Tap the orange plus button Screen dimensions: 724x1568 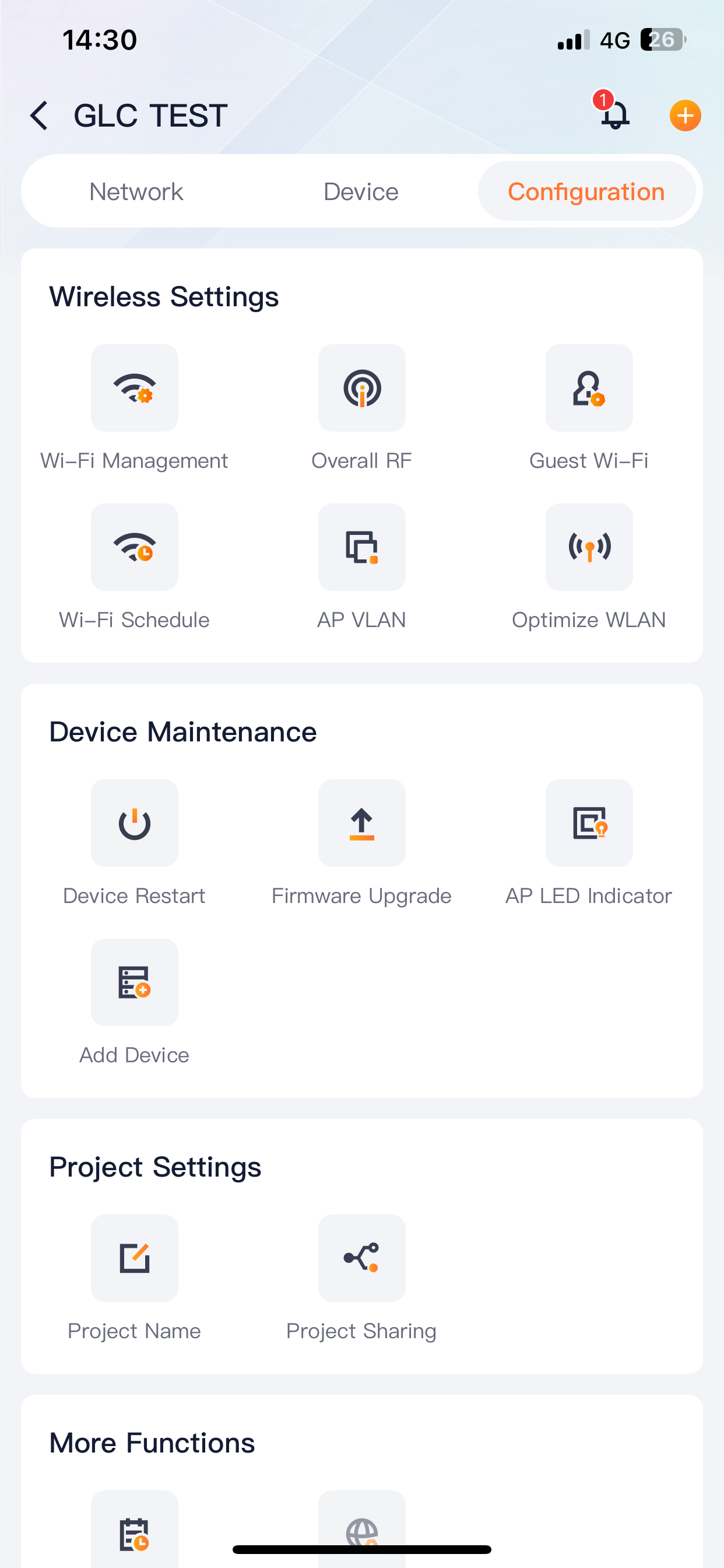pos(685,116)
